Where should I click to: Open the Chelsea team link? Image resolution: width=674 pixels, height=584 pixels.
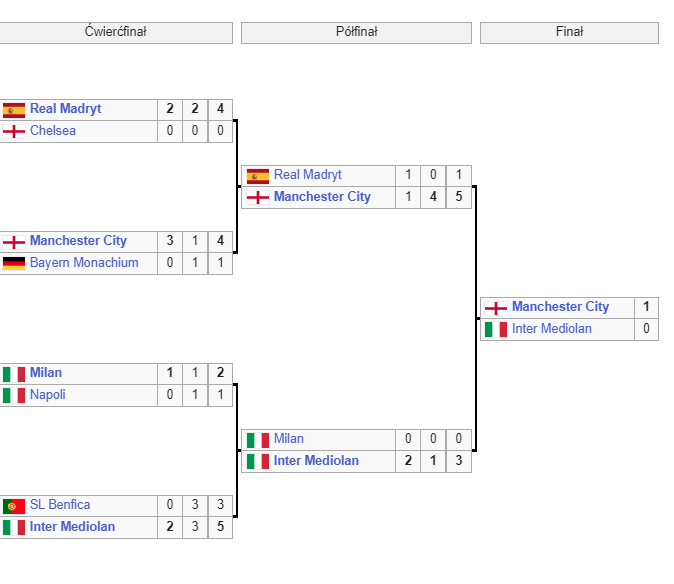[53, 131]
